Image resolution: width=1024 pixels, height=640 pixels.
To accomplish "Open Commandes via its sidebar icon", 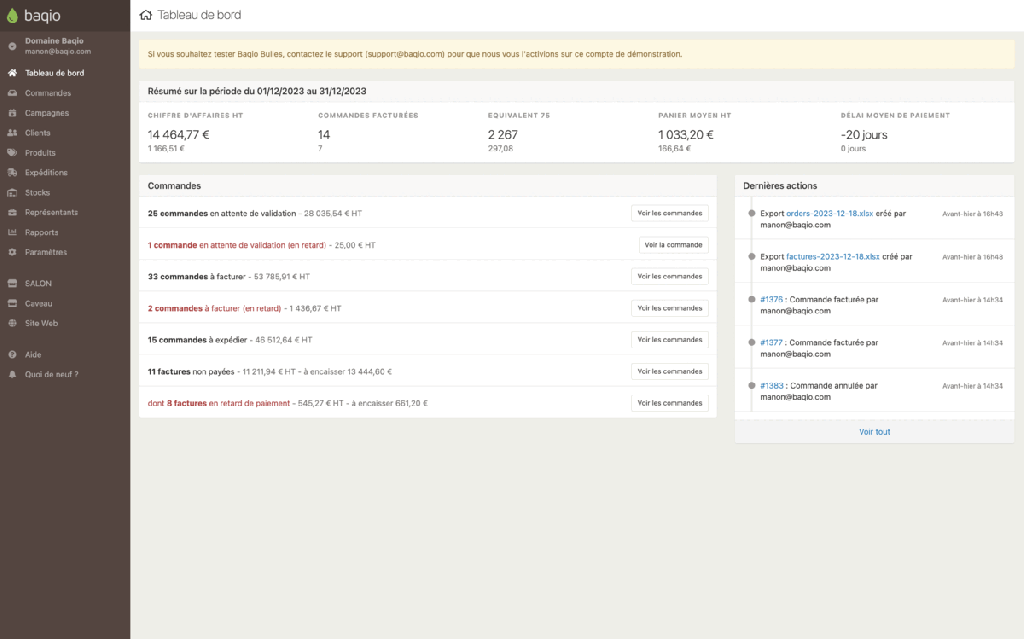I will 12,93.
